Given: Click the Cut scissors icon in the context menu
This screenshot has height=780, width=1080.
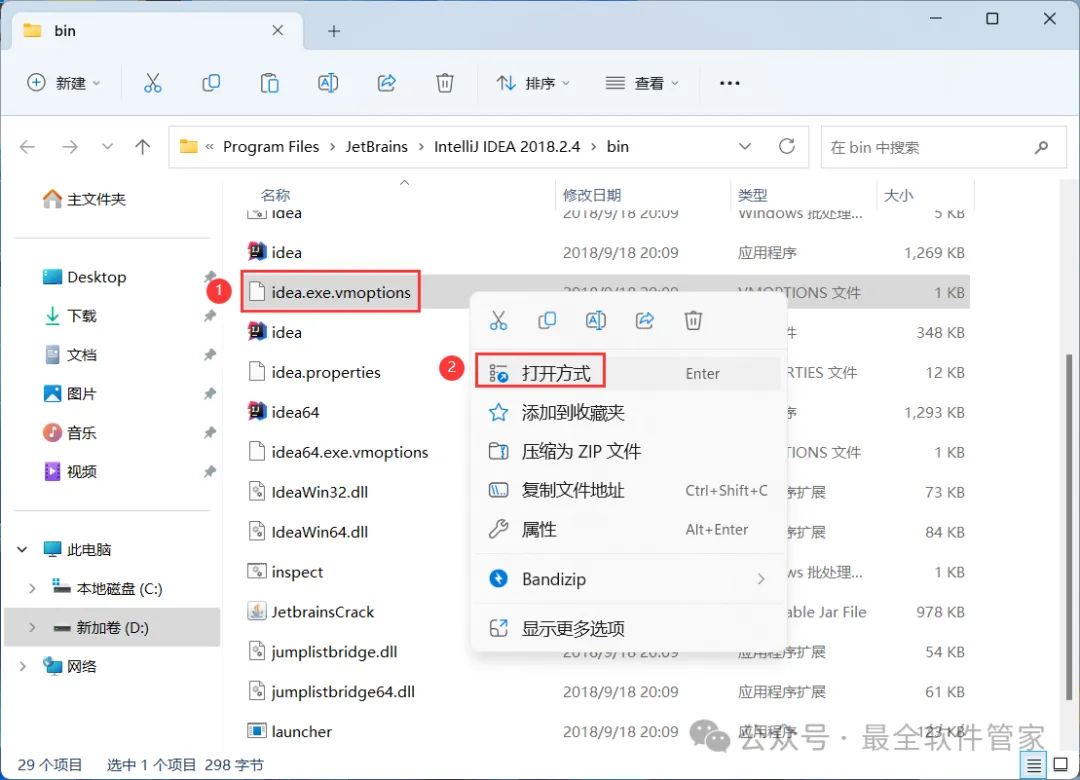Looking at the screenshot, I should [x=498, y=320].
